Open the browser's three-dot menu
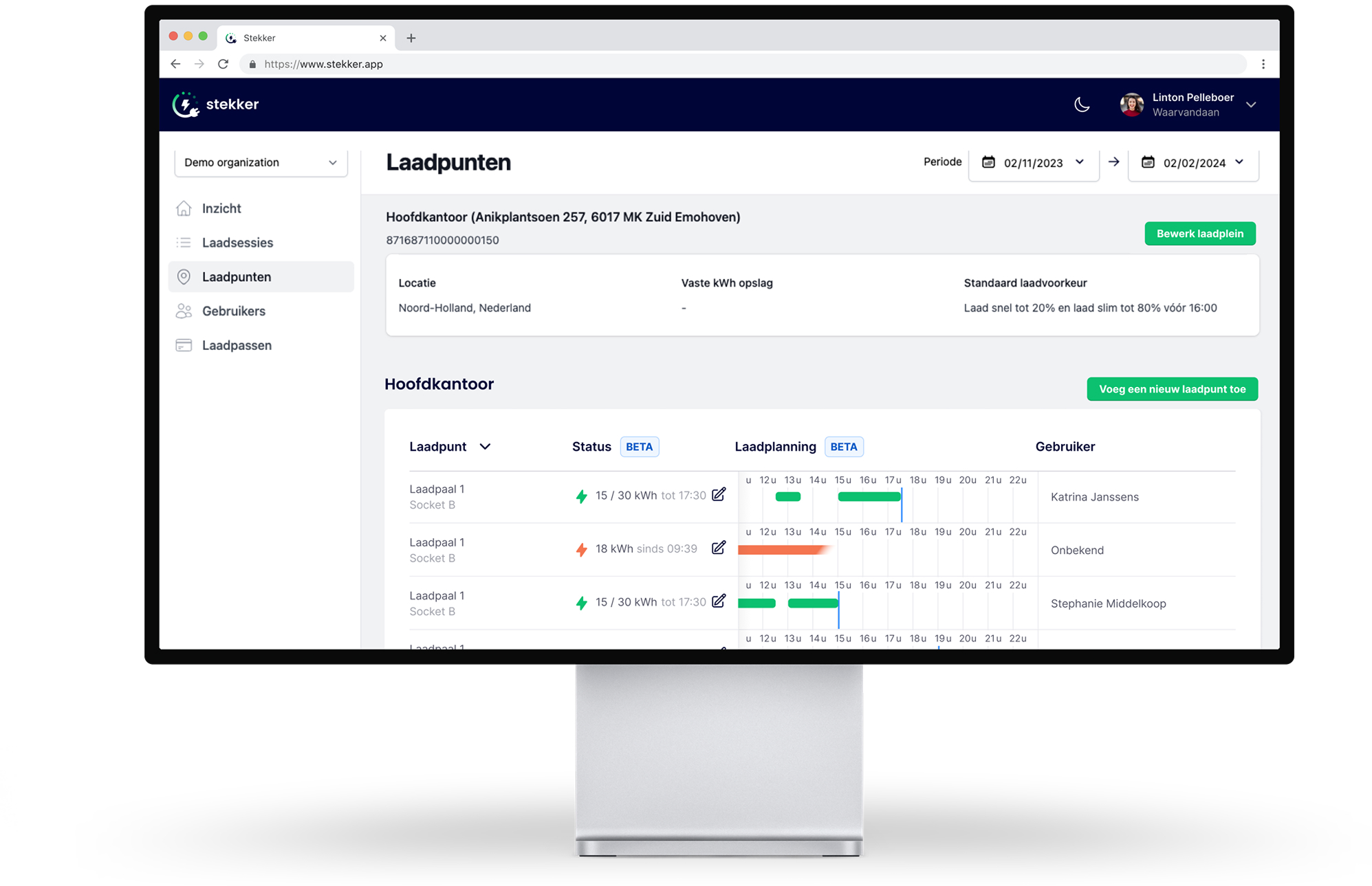 [1263, 64]
